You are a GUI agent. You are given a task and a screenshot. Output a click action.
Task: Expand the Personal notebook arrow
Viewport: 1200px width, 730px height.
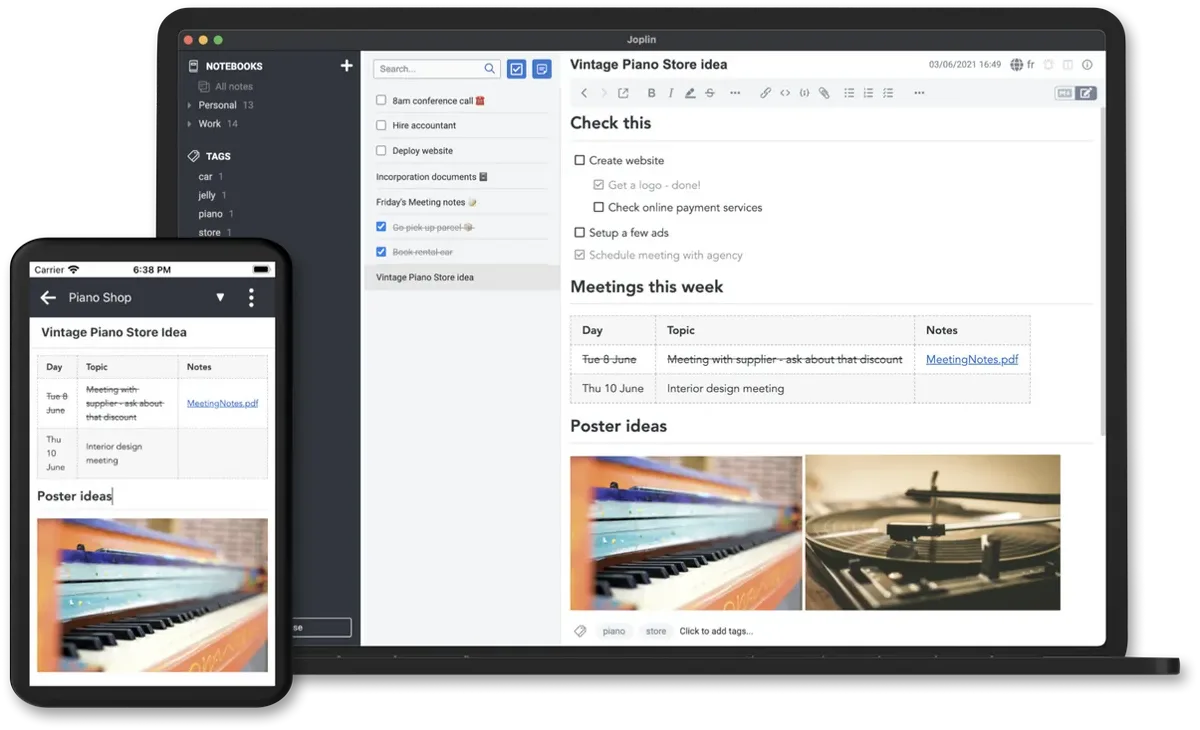189,105
